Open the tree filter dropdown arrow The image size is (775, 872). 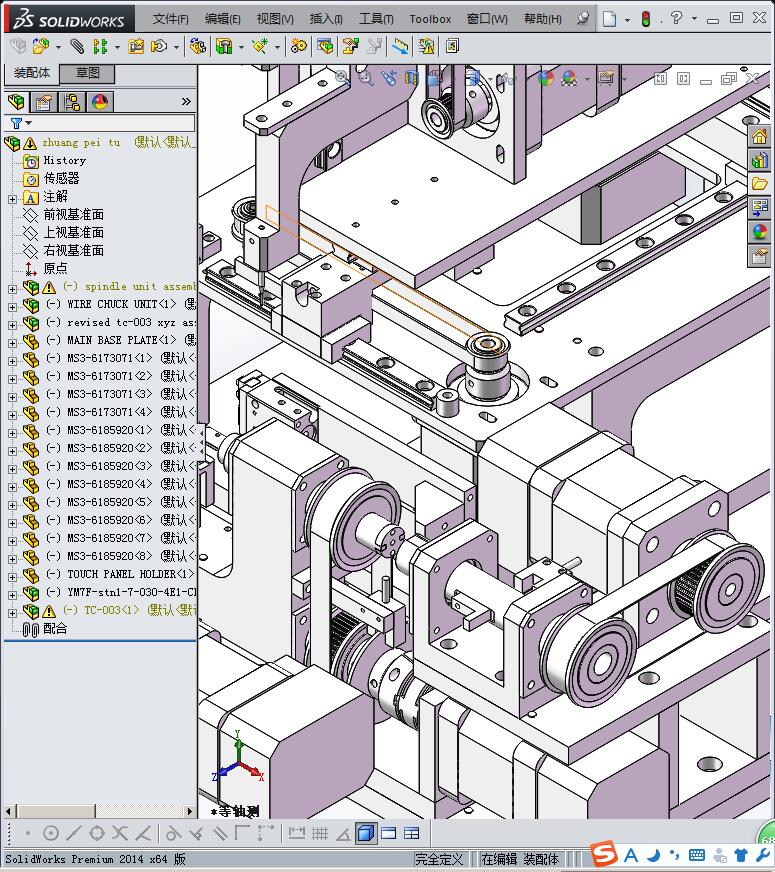pyautogui.click(x=28, y=123)
